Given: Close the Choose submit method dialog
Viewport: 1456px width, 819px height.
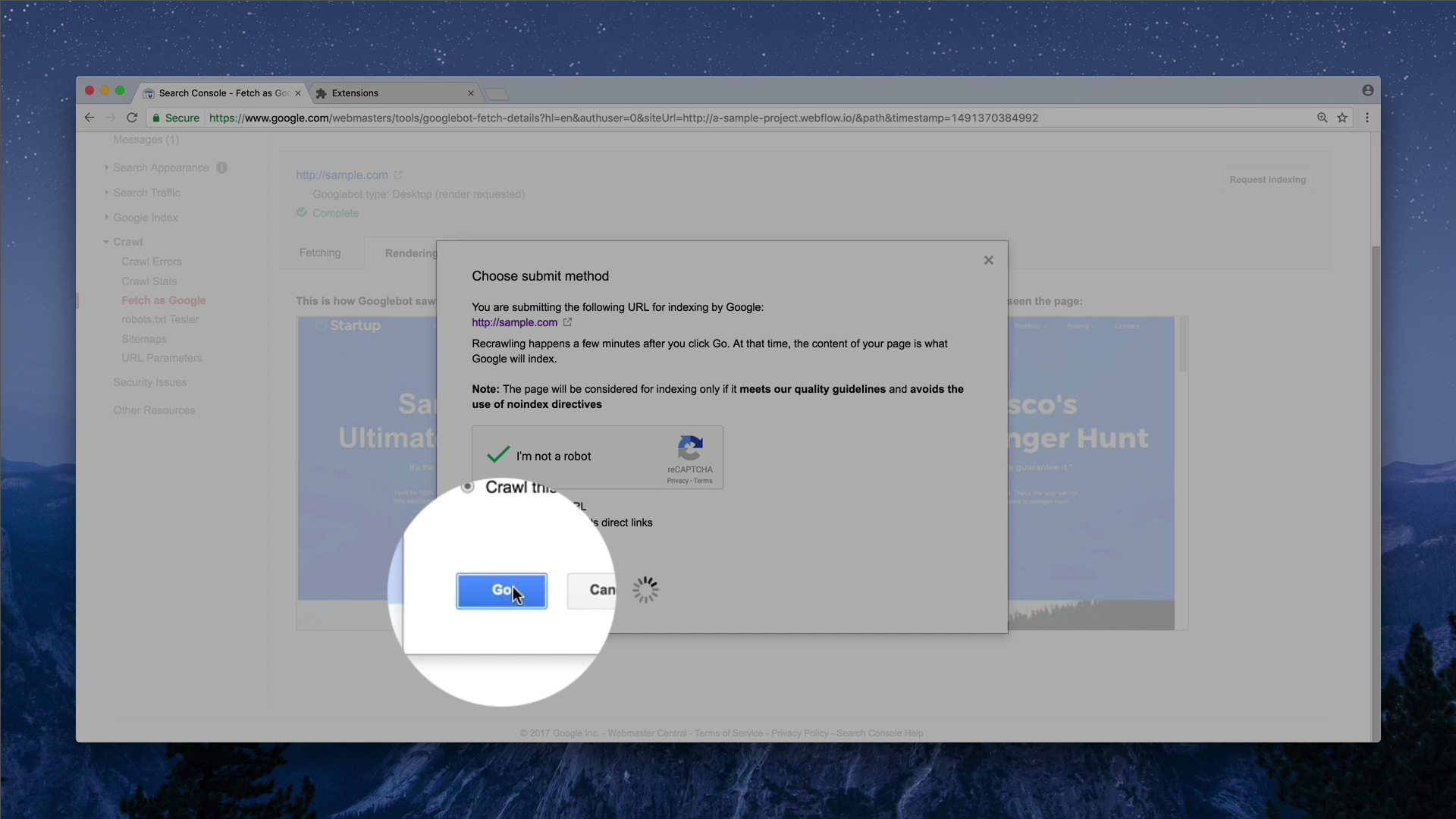Looking at the screenshot, I should point(988,260).
